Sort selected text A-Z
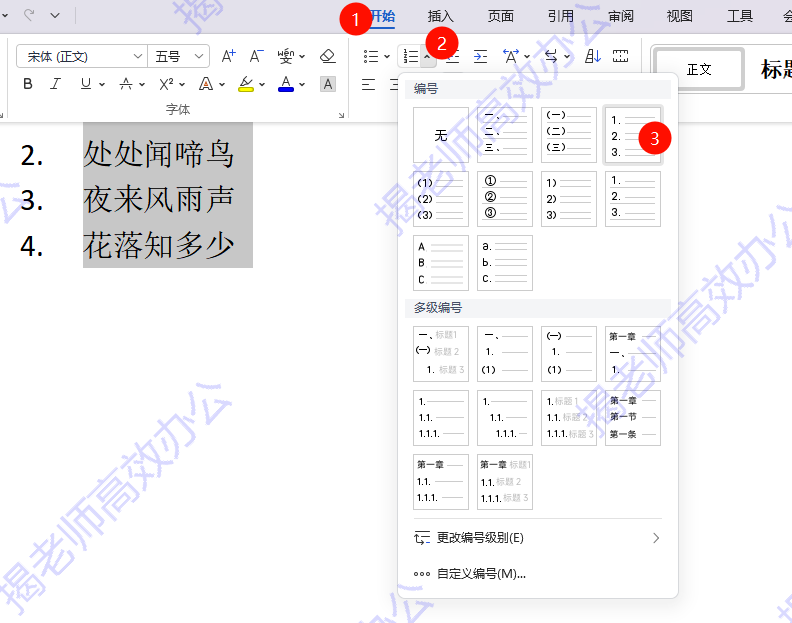792x623 pixels. (x=592, y=56)
